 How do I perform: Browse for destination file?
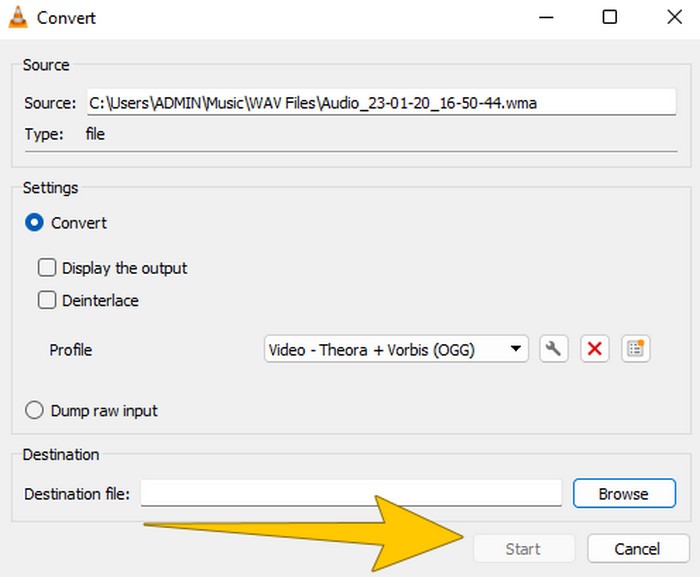pyautogui.click(x=625, y=493)
